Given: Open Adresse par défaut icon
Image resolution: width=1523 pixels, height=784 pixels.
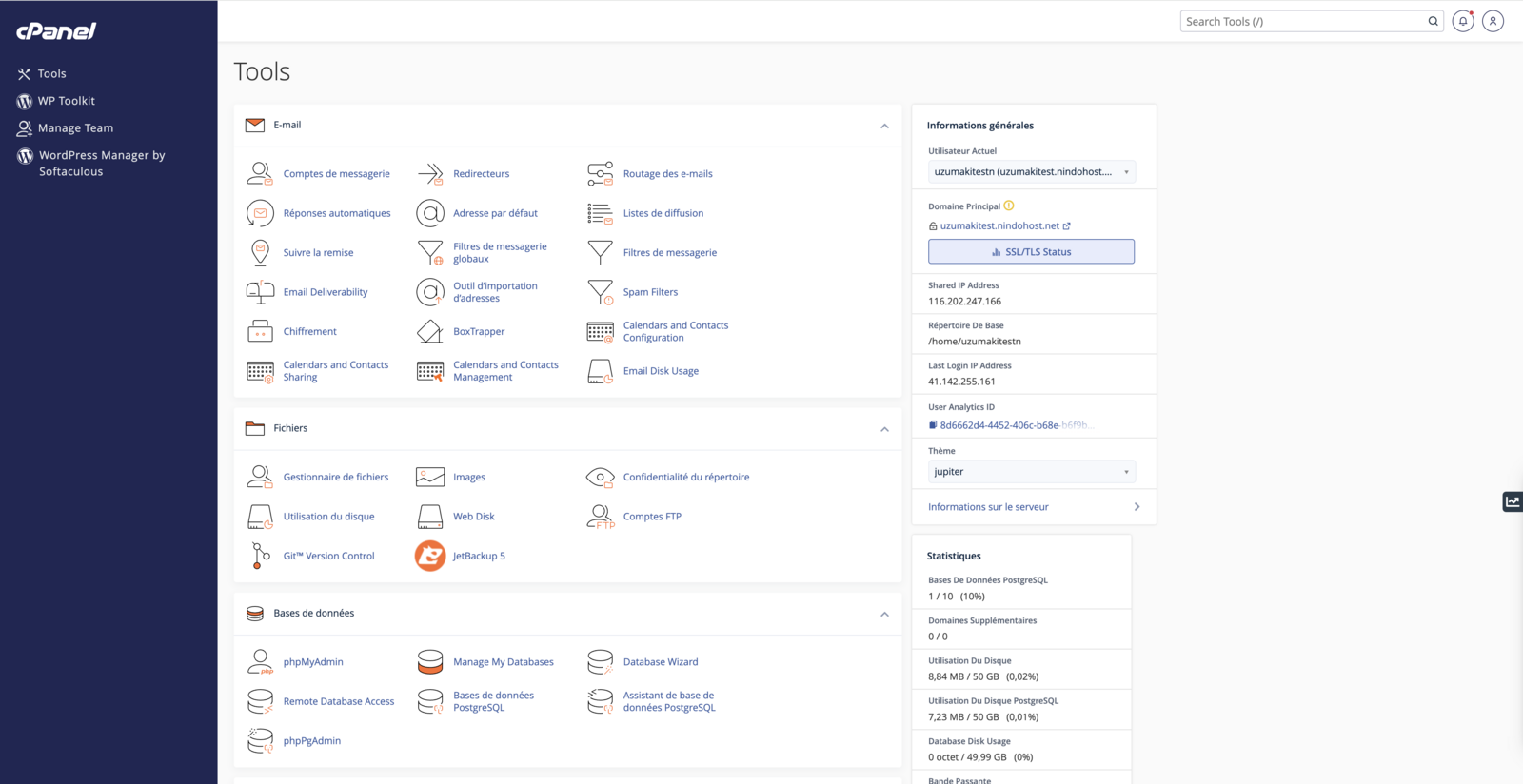Looking at the screenshot, I should (430, 213).
